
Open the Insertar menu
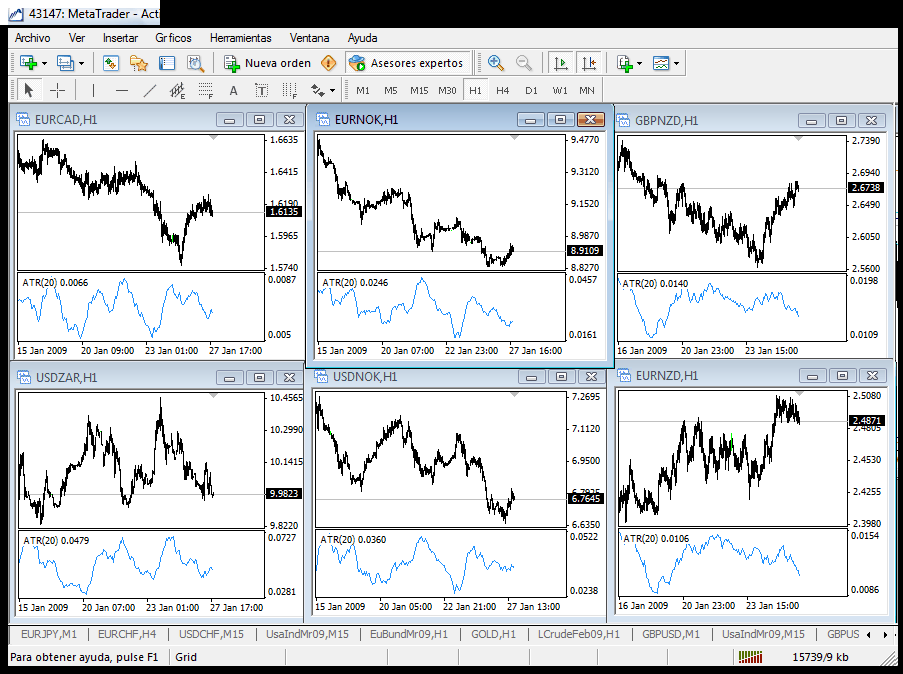120,38
